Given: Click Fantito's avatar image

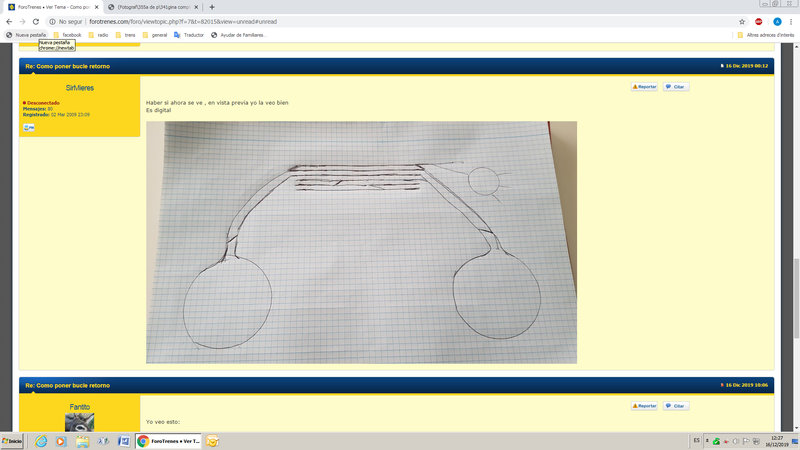Looking at the screenshot, I should point(80,422).
